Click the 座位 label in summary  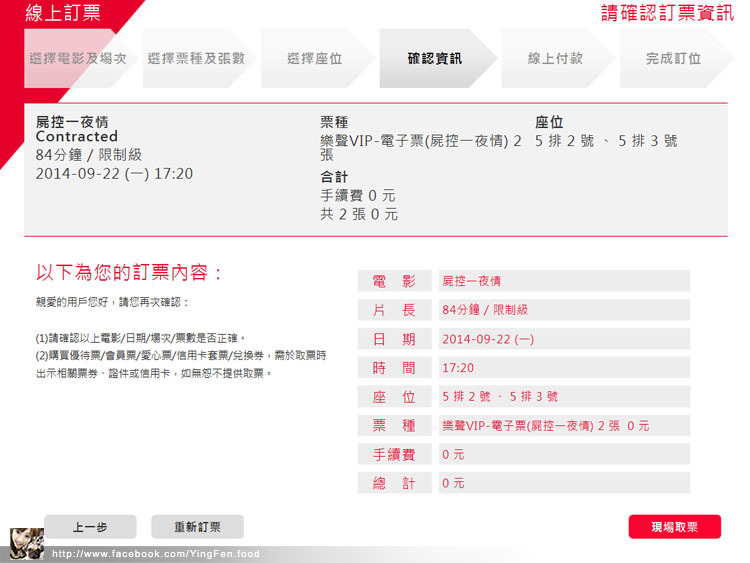pyautogui.click(x=549, y=122)
